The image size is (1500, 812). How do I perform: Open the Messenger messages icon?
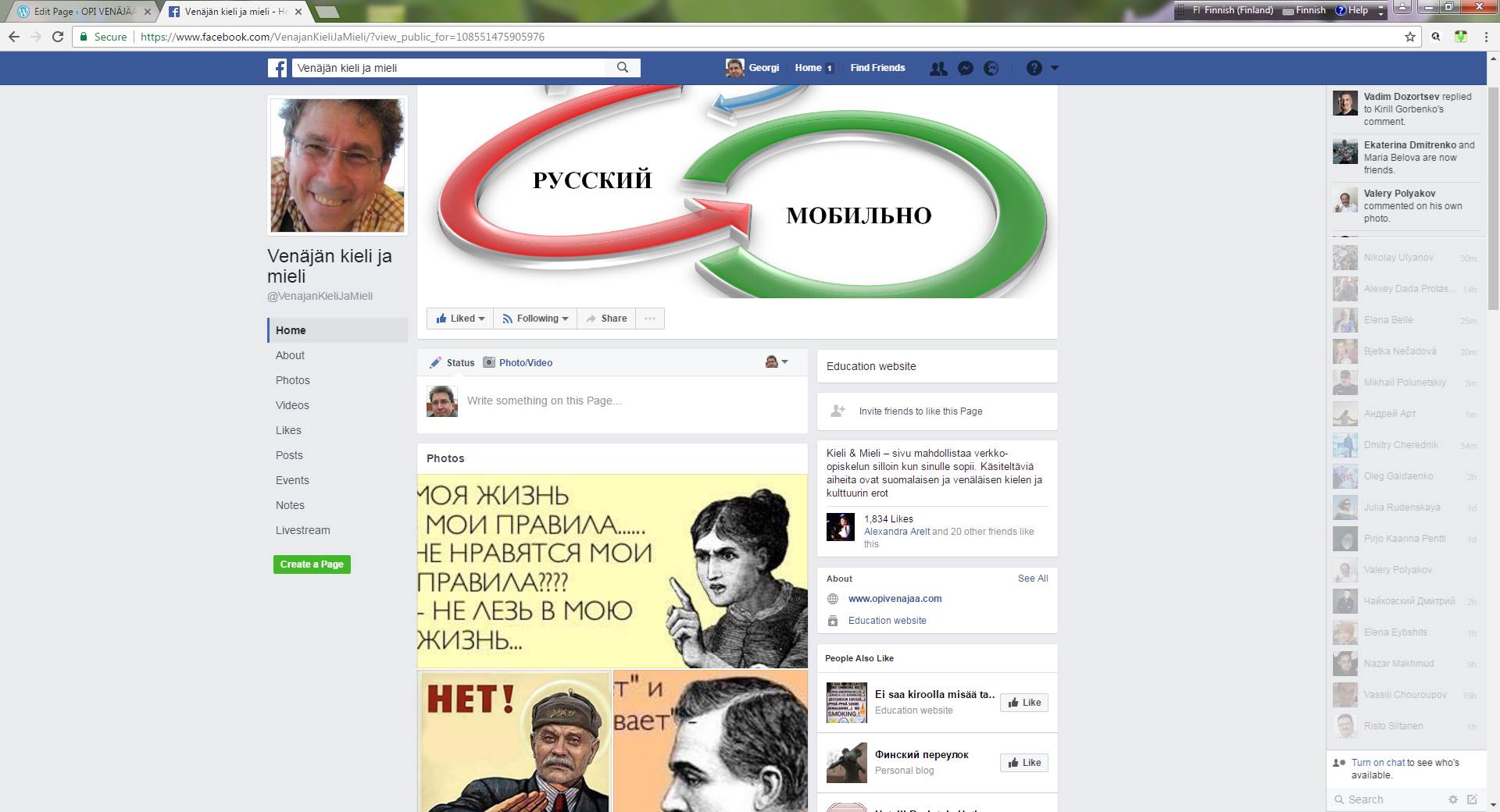tap(965, 68)
